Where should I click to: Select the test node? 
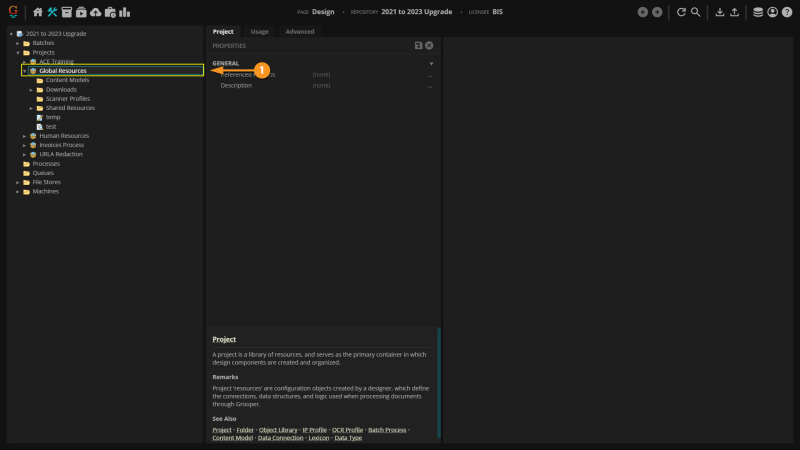click(x=51, y=127)
